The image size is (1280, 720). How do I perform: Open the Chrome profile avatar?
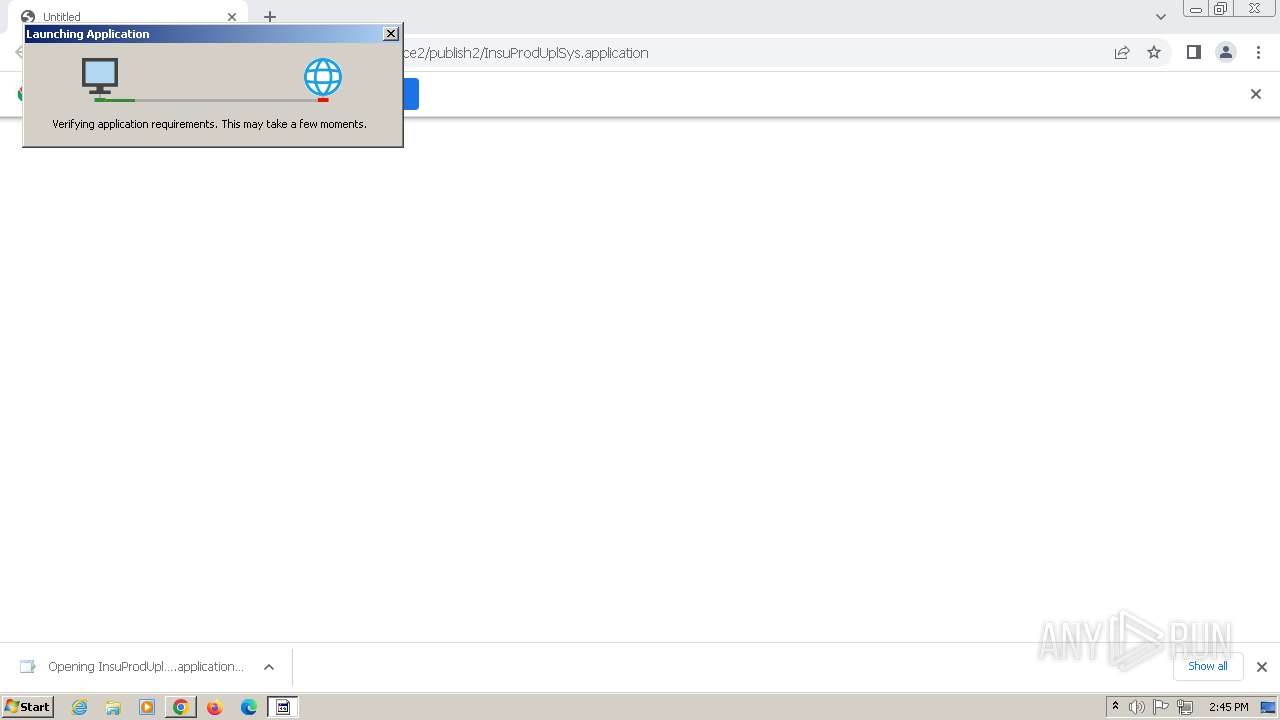pos(1226,53)
